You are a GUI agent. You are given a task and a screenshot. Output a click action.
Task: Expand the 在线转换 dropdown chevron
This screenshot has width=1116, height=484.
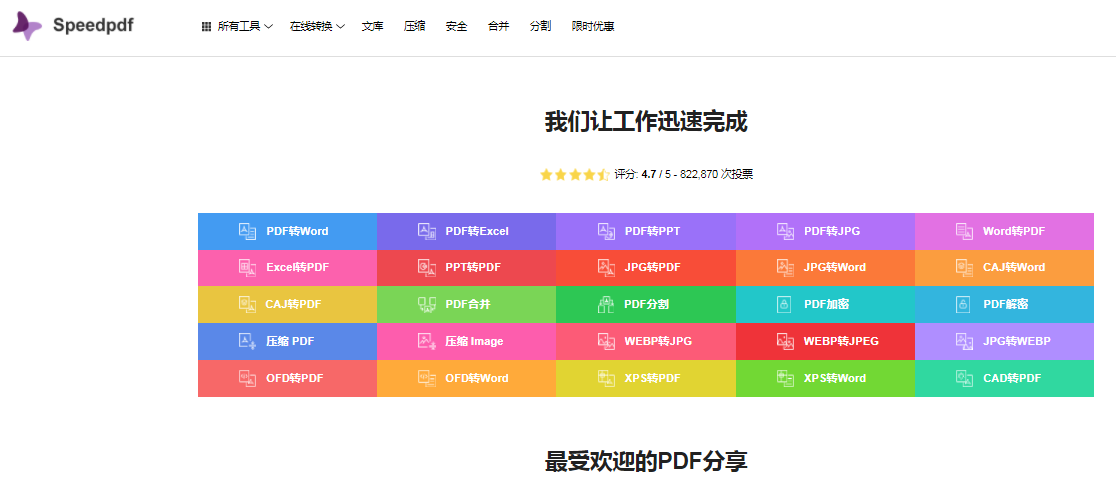click(x=340, y=26)
